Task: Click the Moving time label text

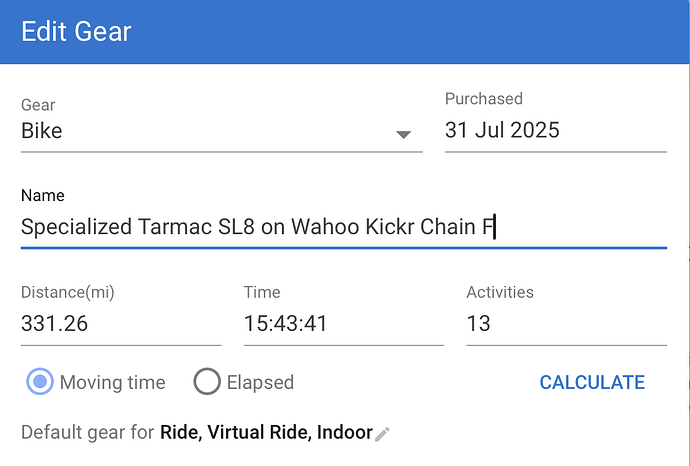Action: pyautogui.click(x=113, y=382)
